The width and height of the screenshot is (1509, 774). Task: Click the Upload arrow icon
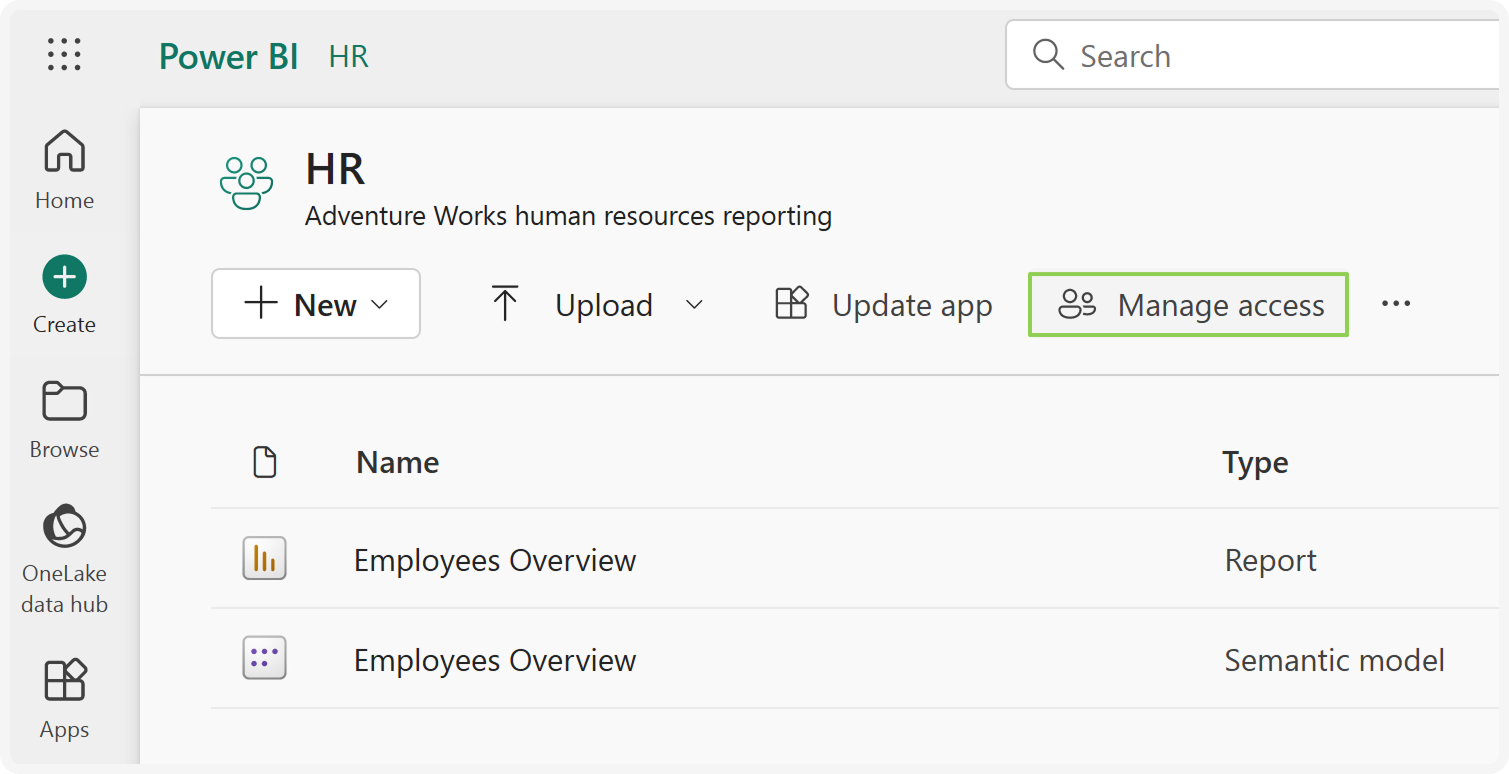[x=505, y=303]
